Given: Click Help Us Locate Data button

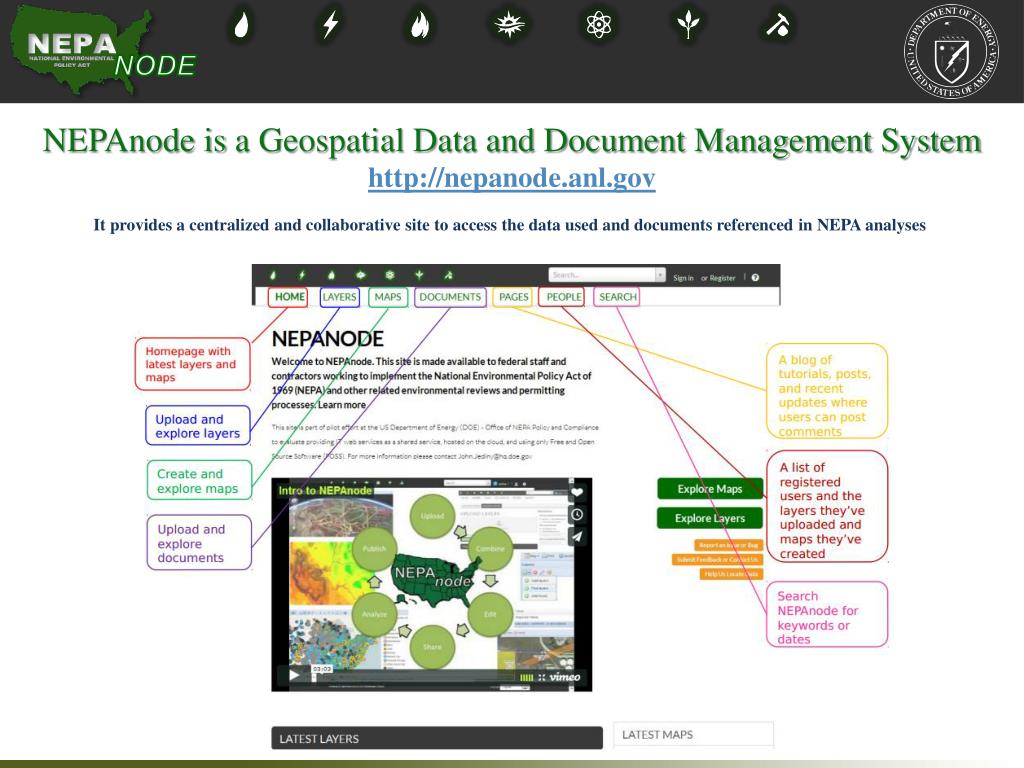Looking at the screenshot, I should [731, 574].
